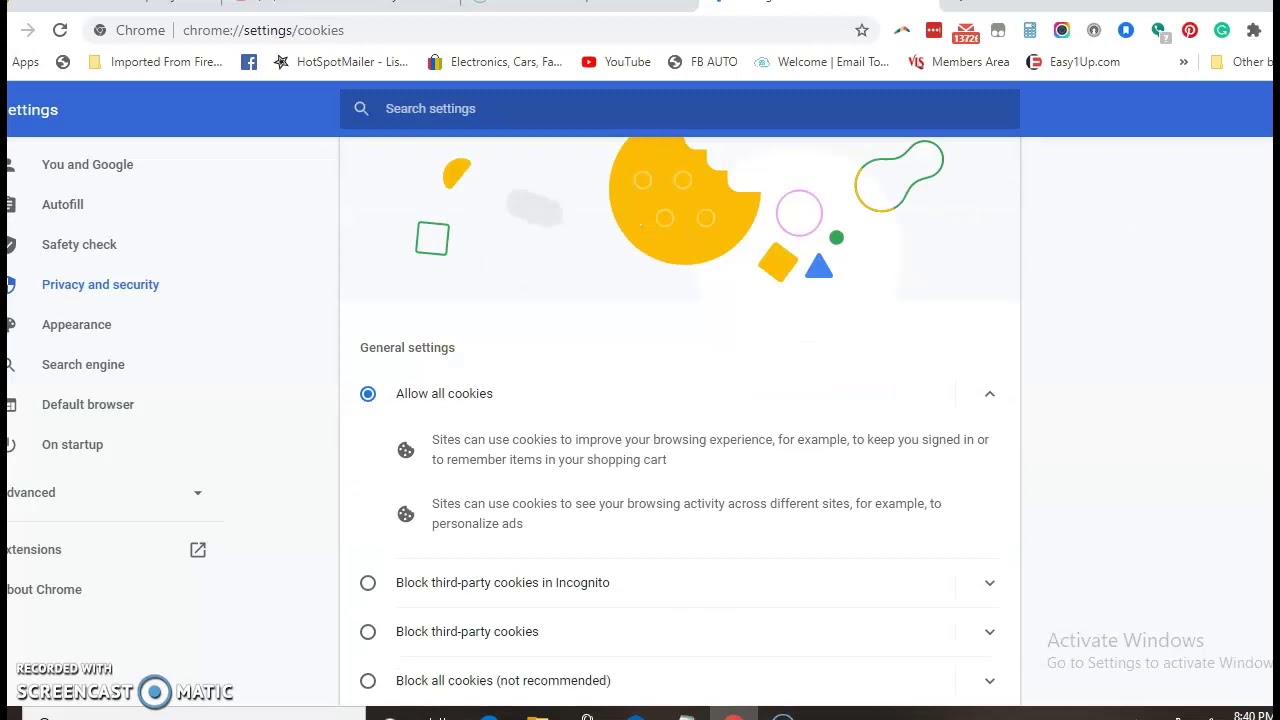Expand the Block all cookies details
The image size is (1280, 720).
(x=990, y=680)
